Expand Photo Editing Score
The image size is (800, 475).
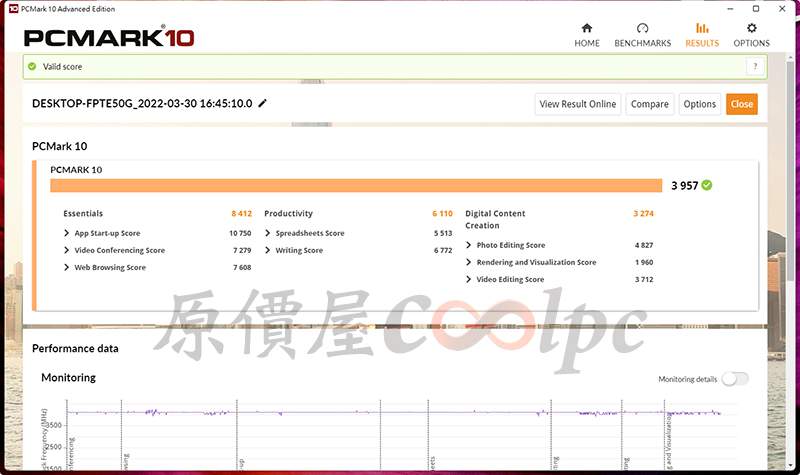click(468, 245)
